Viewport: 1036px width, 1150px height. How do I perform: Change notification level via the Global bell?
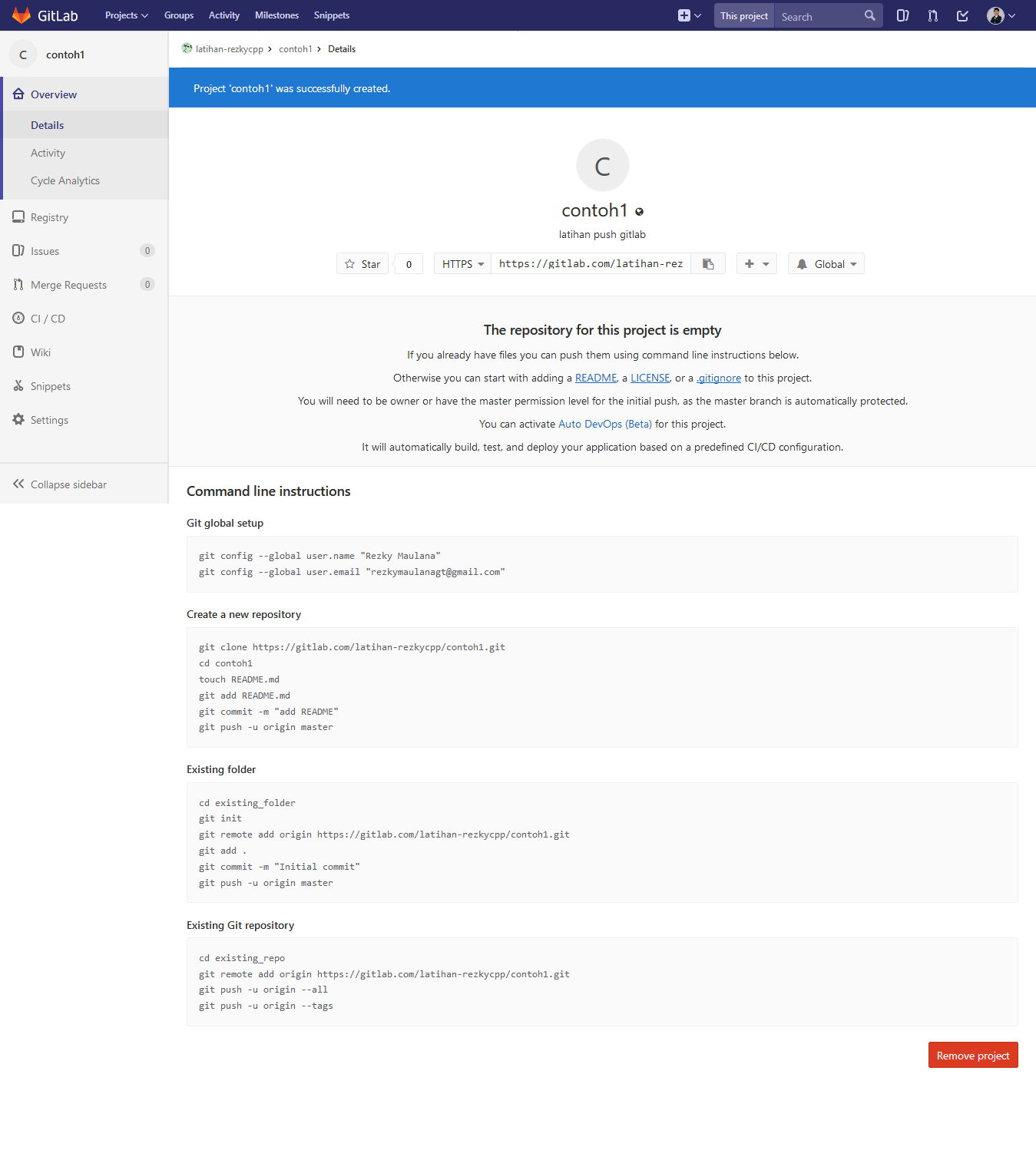click(x=826, y=263)
